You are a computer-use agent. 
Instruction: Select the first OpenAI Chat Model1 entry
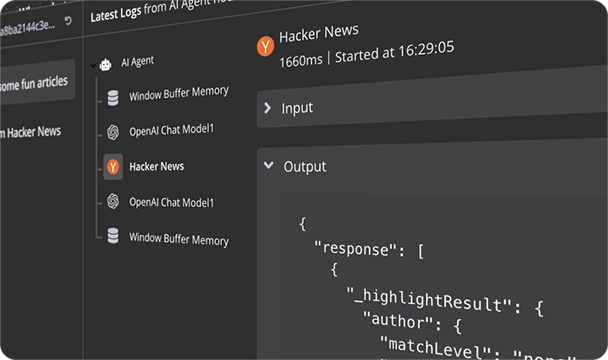point(171,130)
